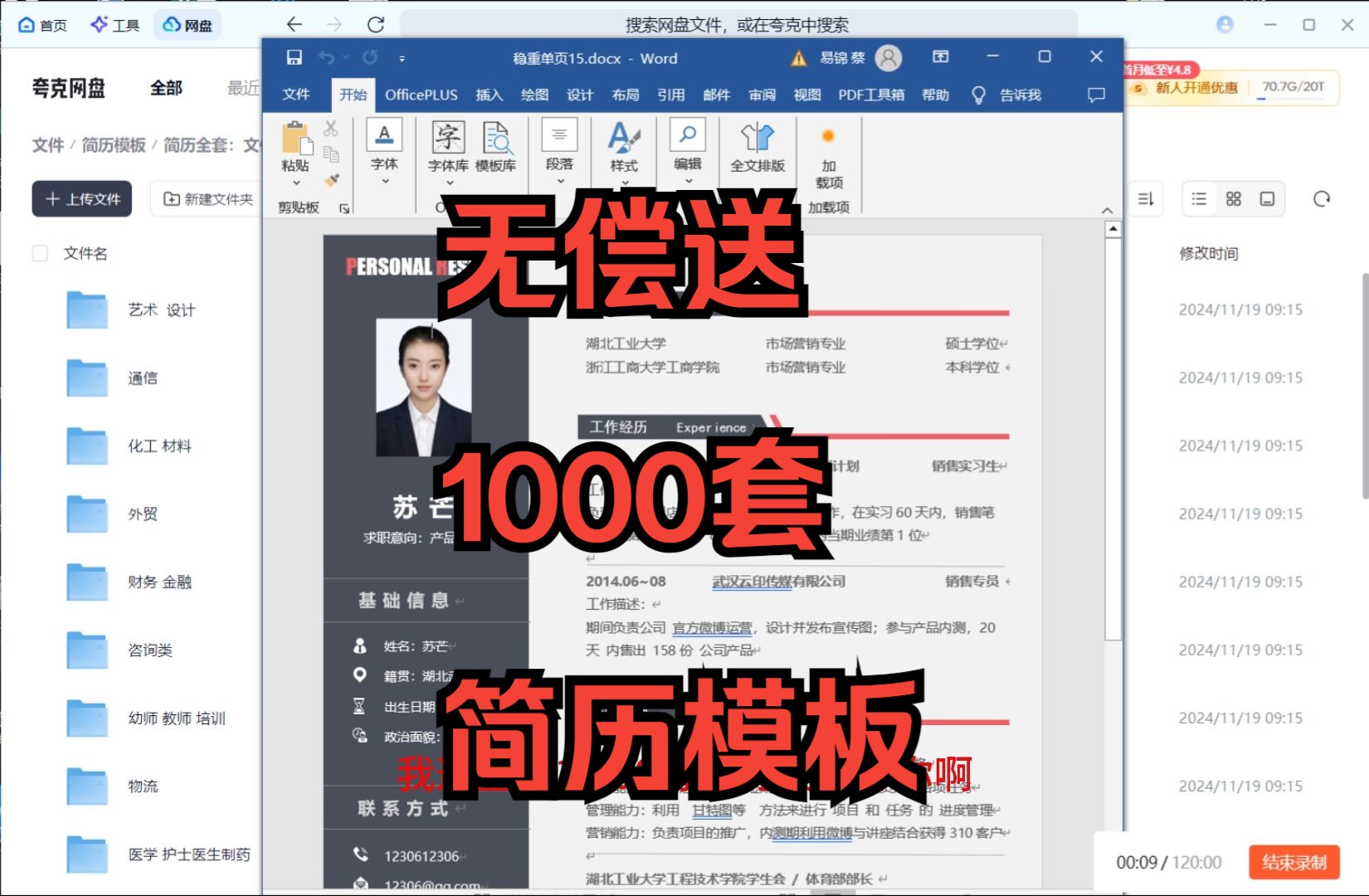Click the Redo icon in Word title bar
The image size is (1369, 896).
pos(370,57)
